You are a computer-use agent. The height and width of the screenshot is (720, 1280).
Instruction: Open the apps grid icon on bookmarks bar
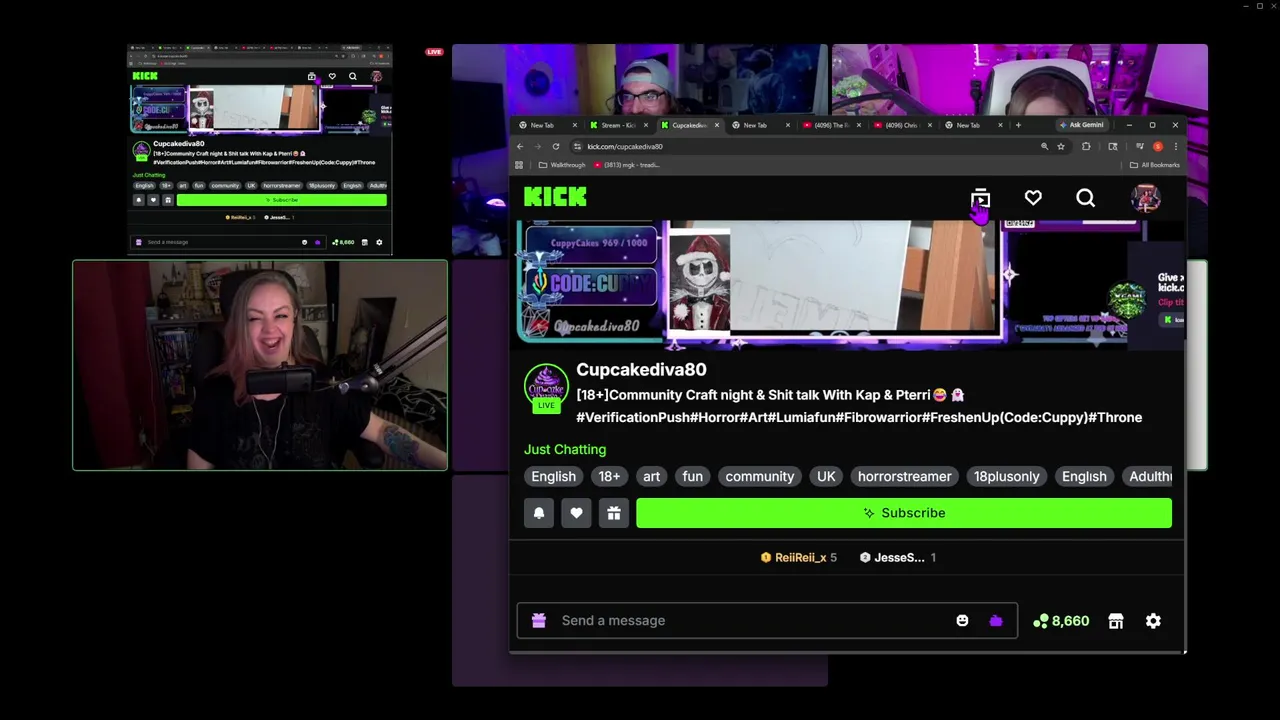click(x=519, y=165)
